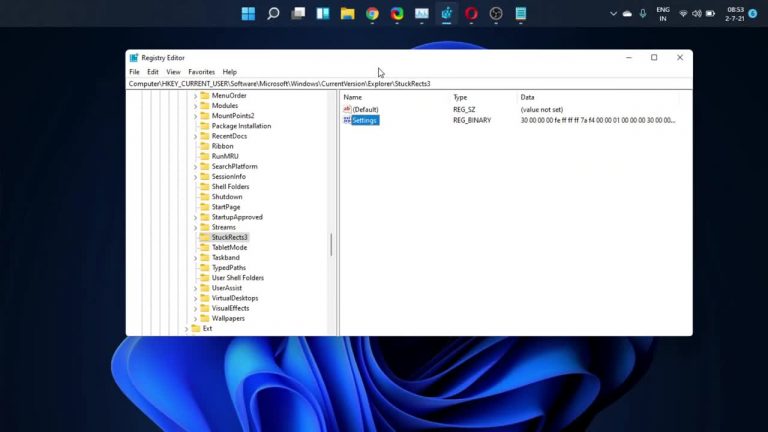Click the microphone tray icon
The image size is (768, 432).
(643, 14)
